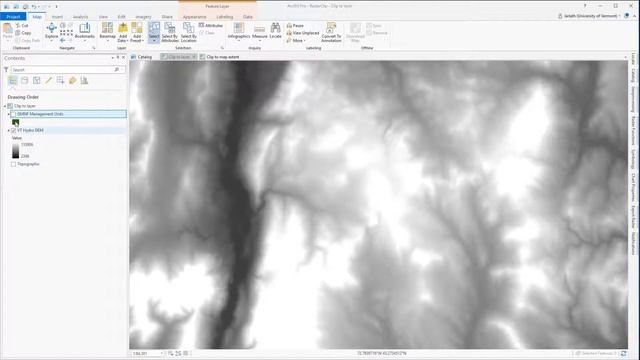Open the Bookmarks menu
640x360 pixels.
[x=84, y=31]
